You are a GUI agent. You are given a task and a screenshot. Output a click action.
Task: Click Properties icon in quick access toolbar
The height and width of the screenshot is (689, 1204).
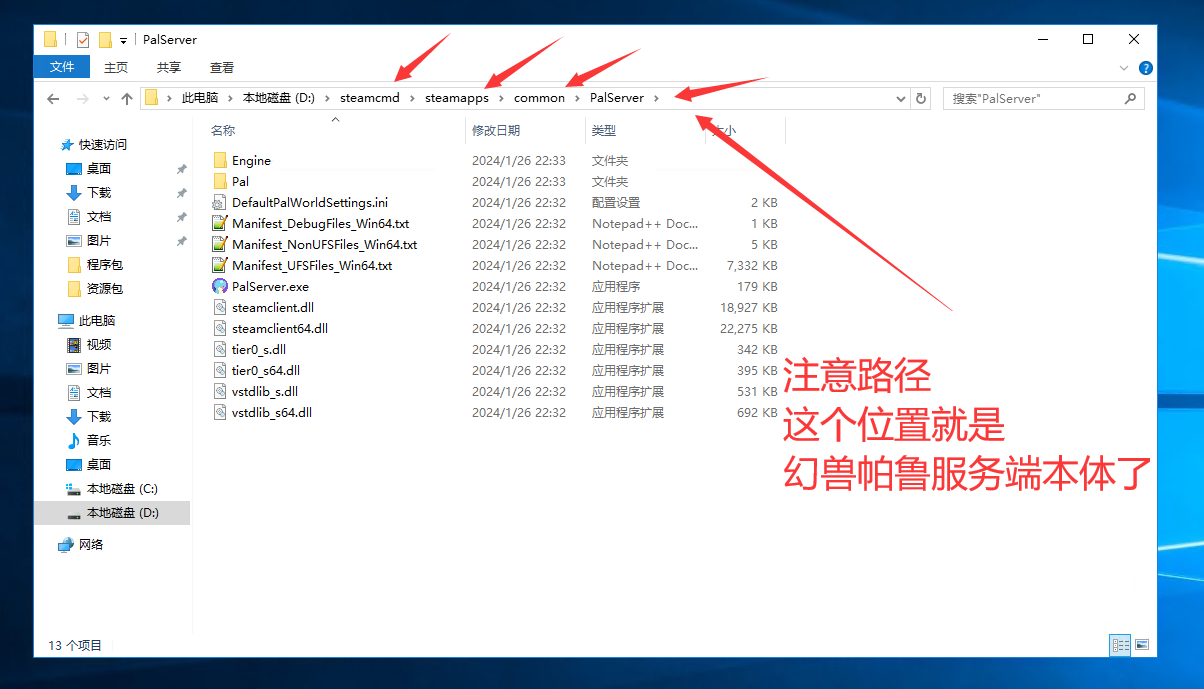[x=83, y=40]
